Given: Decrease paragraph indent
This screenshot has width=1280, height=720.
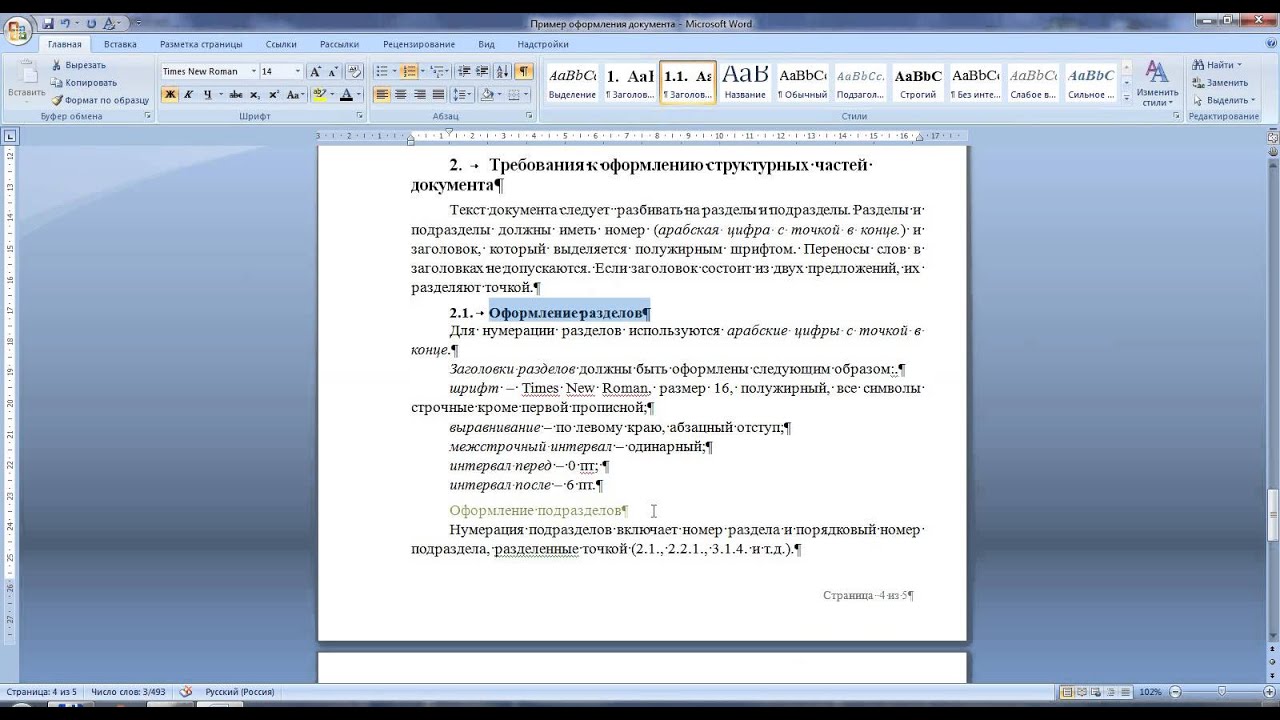Looking at the screenshot, I should pos(464,71).
